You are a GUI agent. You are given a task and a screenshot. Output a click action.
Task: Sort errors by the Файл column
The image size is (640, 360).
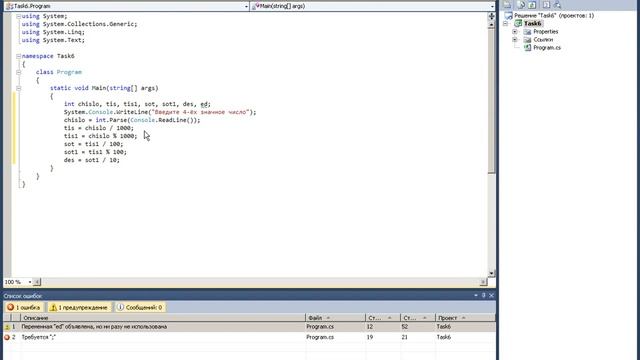(x=335, y=318)
